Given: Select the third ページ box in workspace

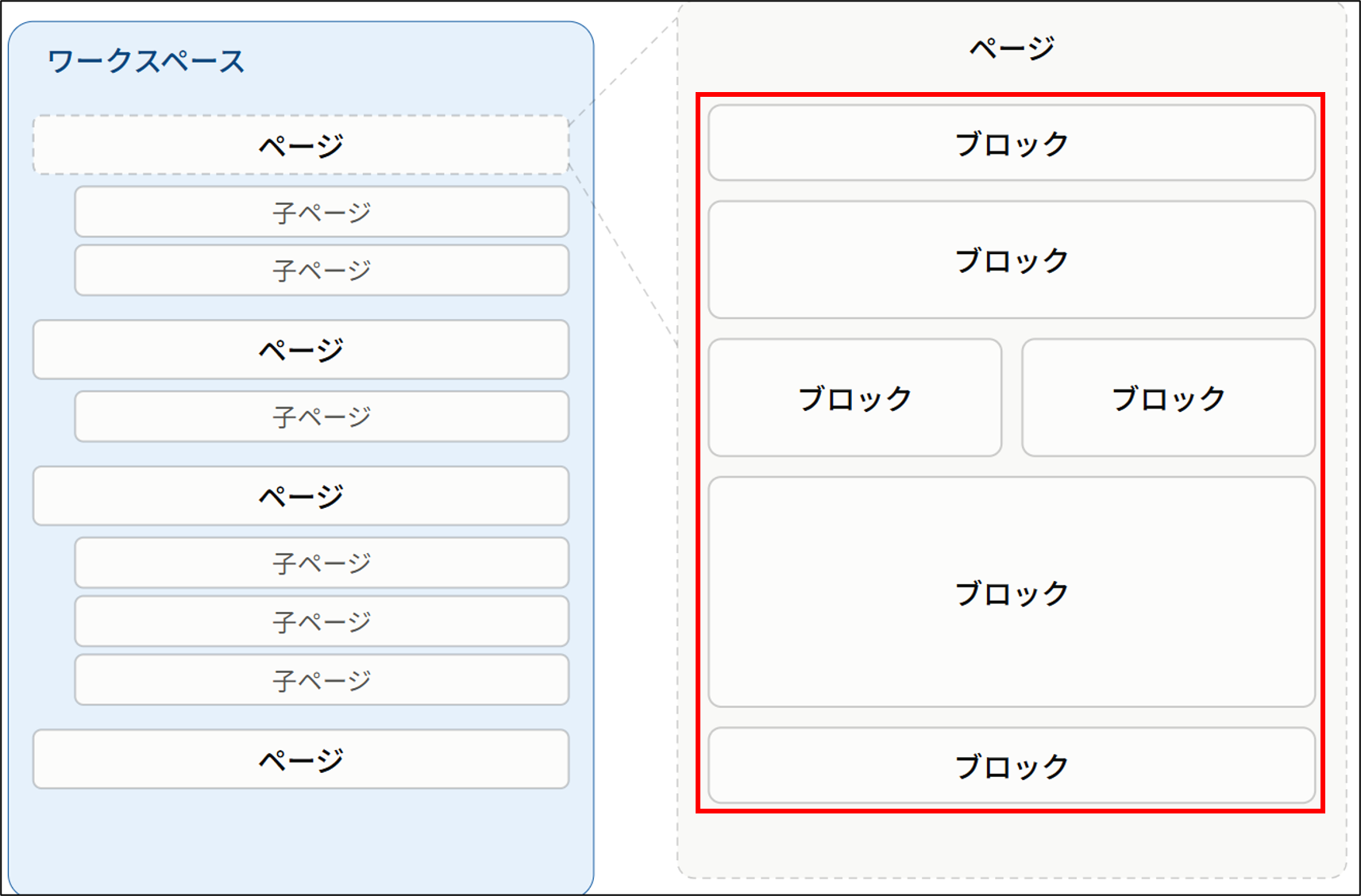Looking at the screenshot, I should coord(301,496).
